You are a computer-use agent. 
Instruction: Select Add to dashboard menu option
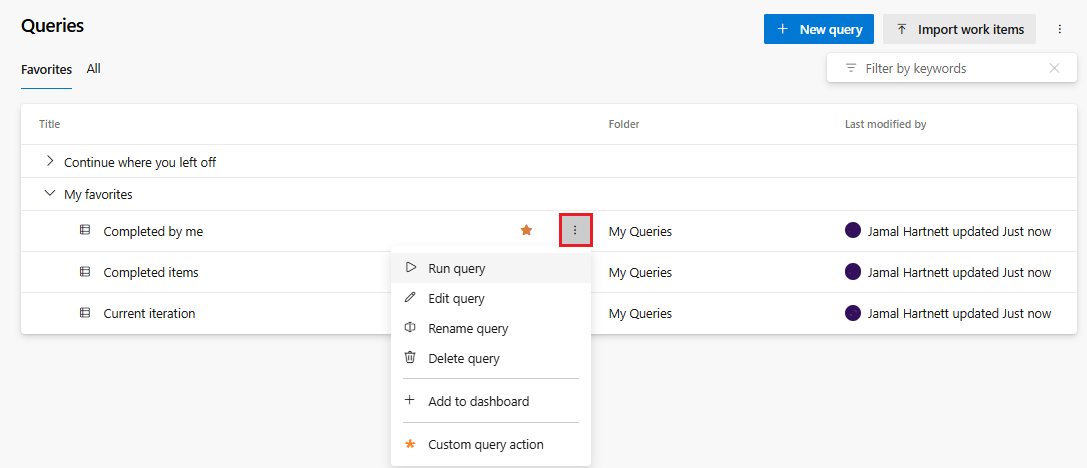(x=478, y=401)
